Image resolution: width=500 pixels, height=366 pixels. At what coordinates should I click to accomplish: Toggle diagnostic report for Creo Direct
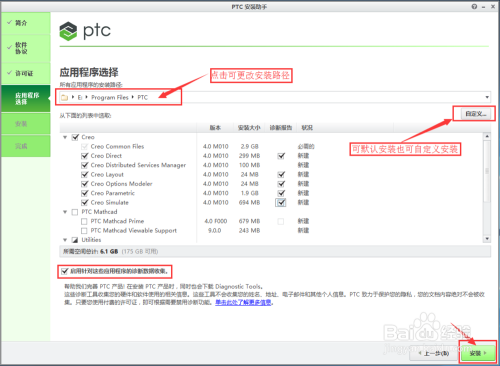(x=281, y=156)
